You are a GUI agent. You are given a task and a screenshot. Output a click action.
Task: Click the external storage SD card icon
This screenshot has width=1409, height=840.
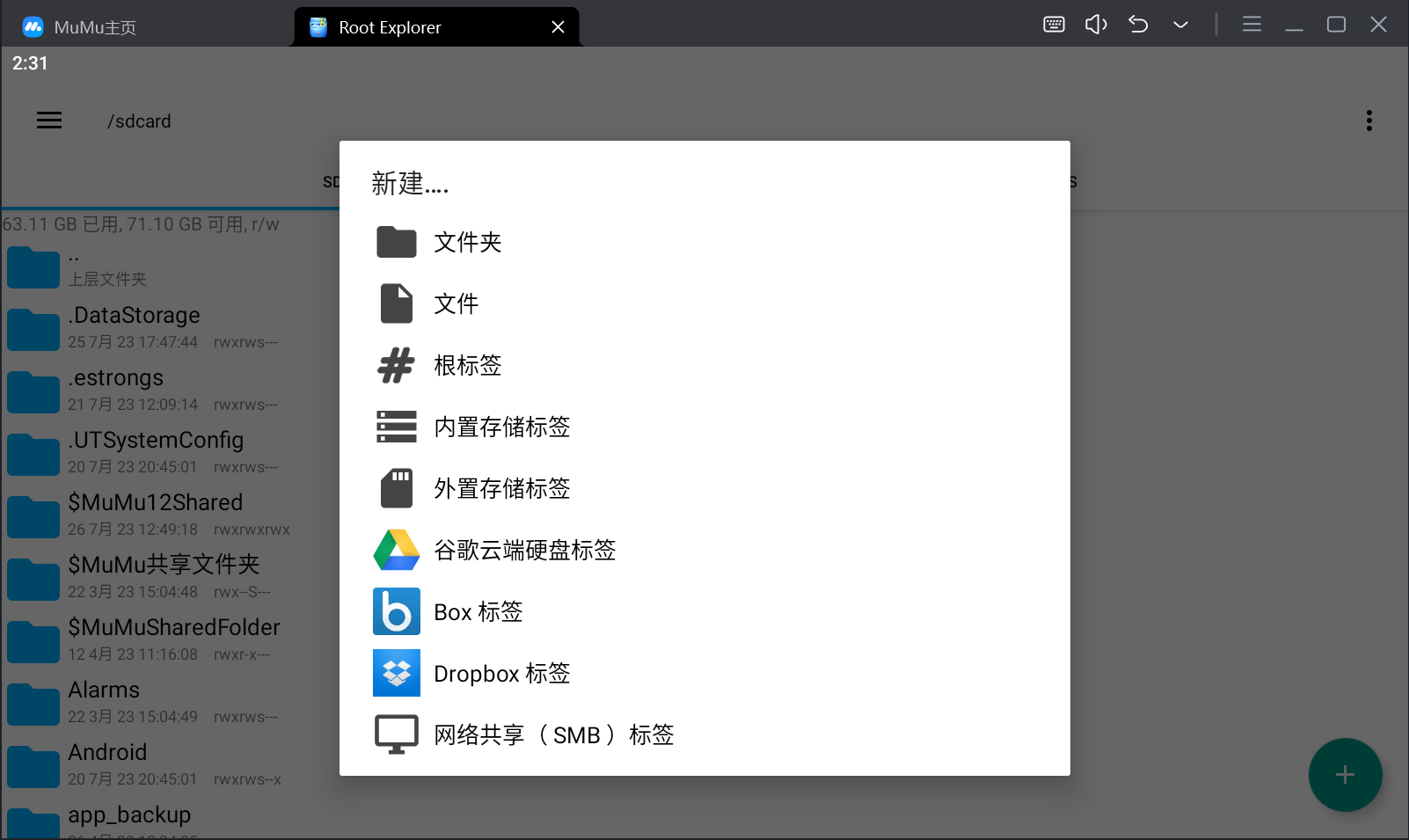pos(397,488)
